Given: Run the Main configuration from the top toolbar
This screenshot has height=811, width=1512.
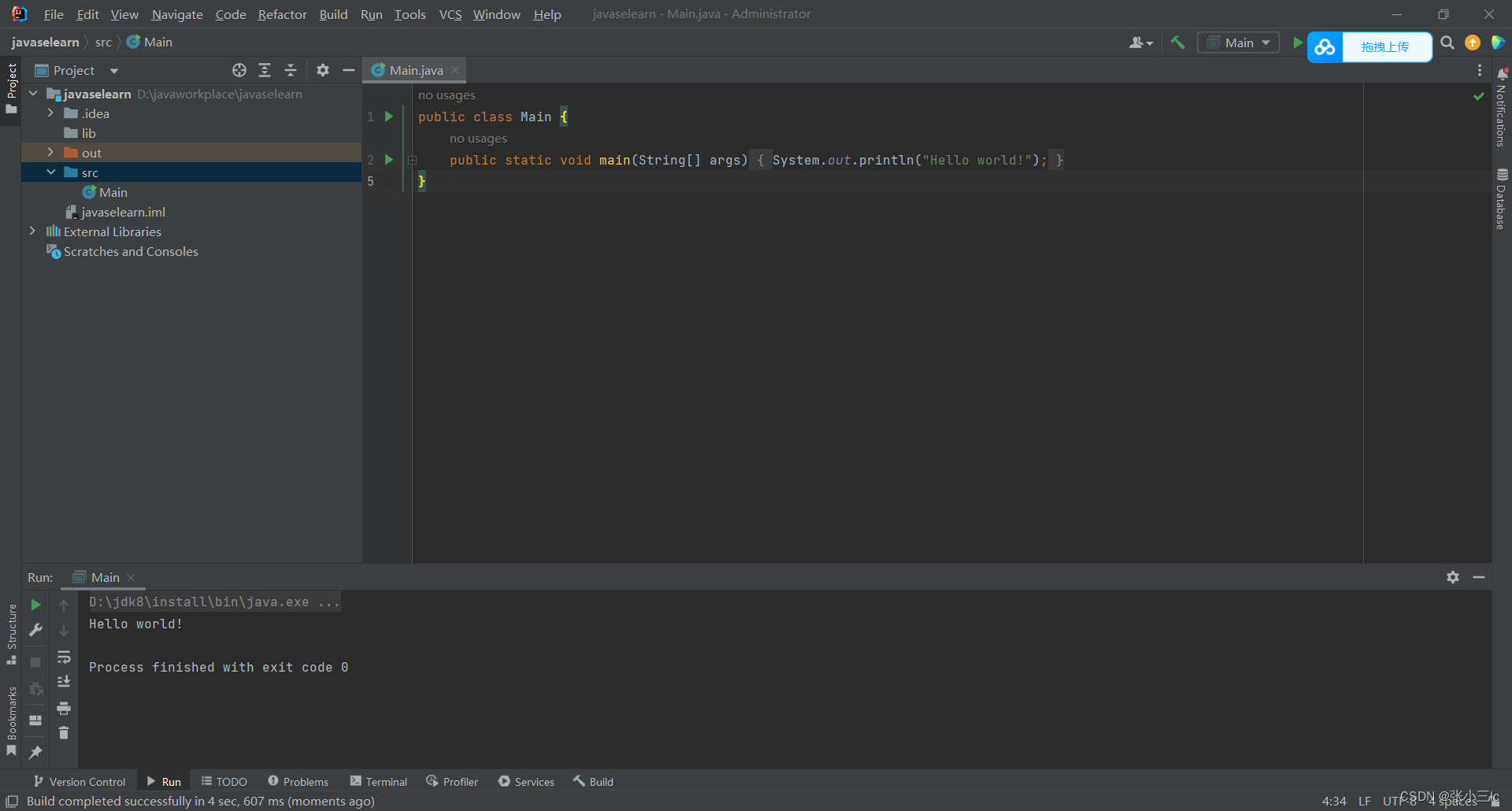Looking at the screenshot, I should (x=1297, y=43).
